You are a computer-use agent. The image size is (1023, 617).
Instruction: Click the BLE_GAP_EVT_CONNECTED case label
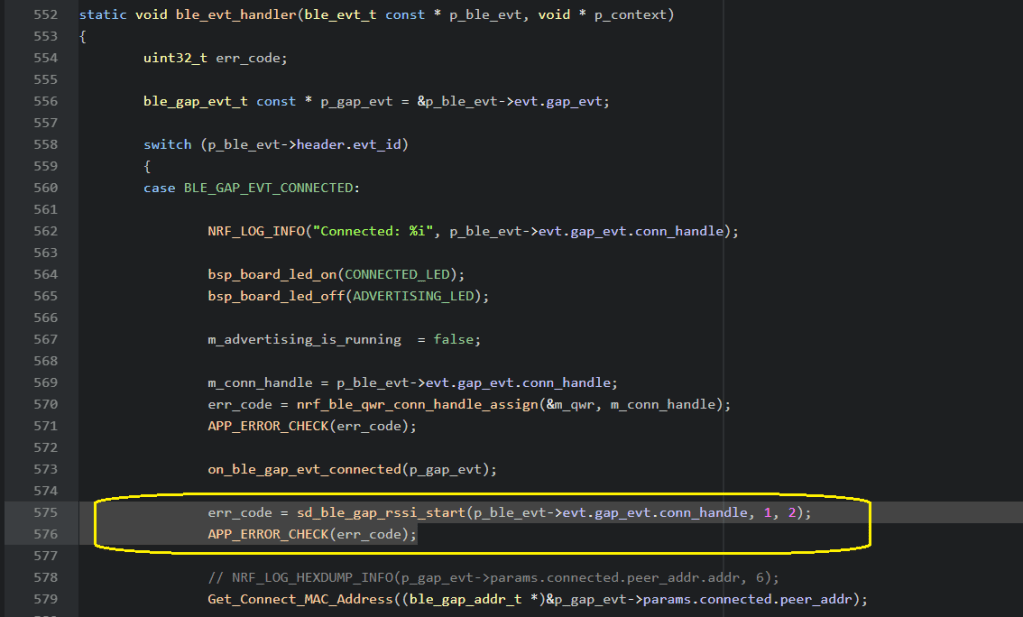pos(270,188)
